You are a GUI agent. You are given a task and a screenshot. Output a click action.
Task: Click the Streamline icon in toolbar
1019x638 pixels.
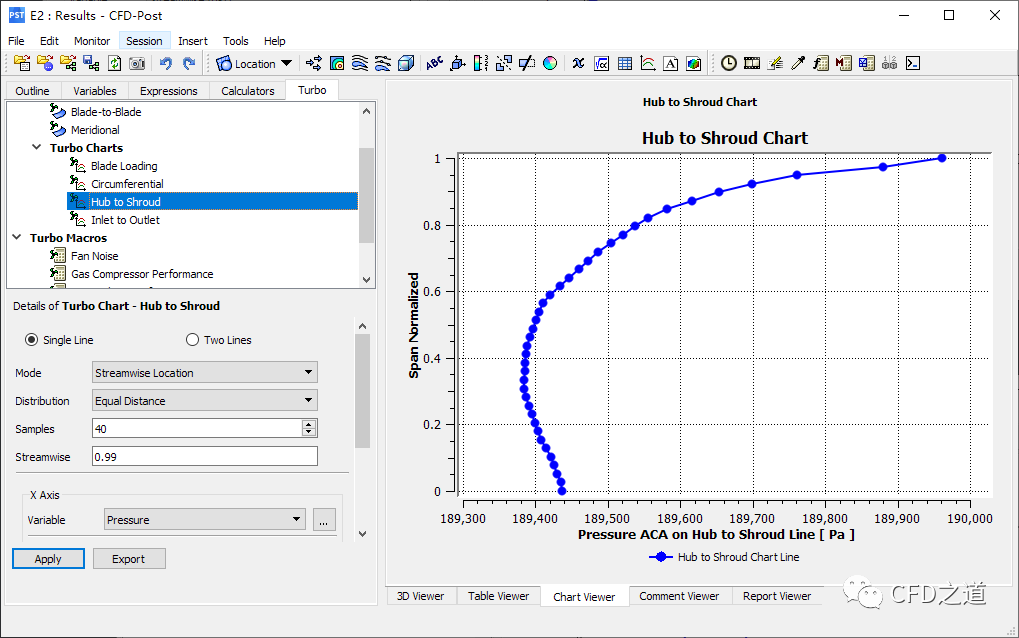[x=360, y=63]
